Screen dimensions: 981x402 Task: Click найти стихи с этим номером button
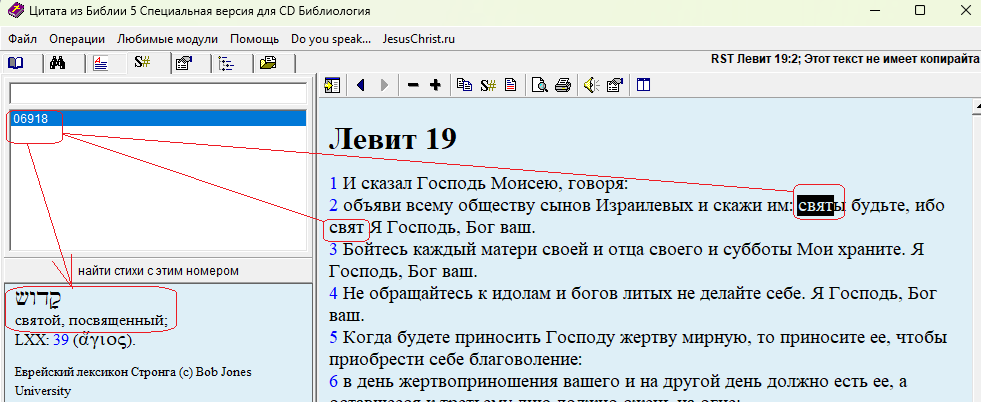click(x=157, y=270)
